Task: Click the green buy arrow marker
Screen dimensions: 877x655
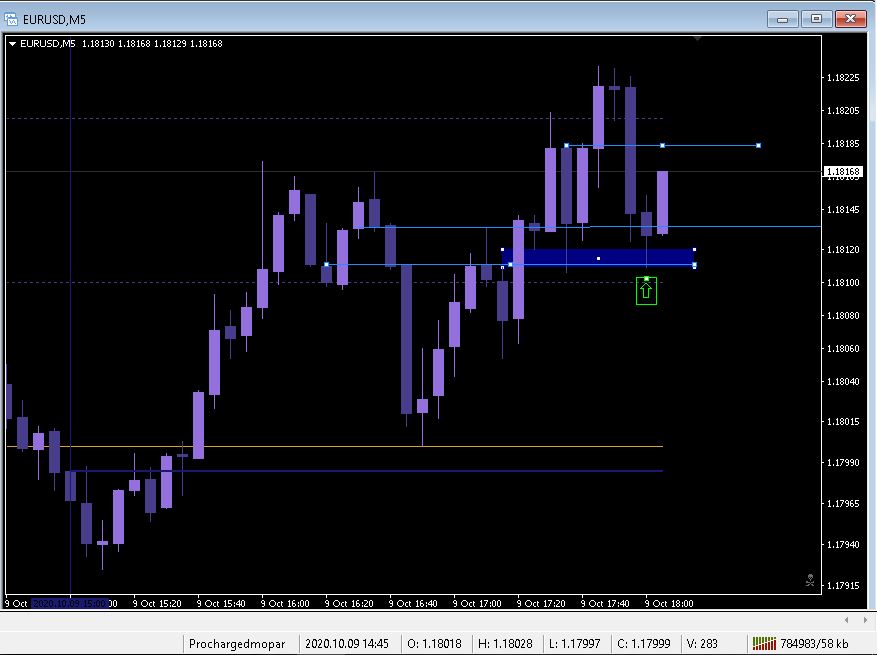Action: (646, 291)
